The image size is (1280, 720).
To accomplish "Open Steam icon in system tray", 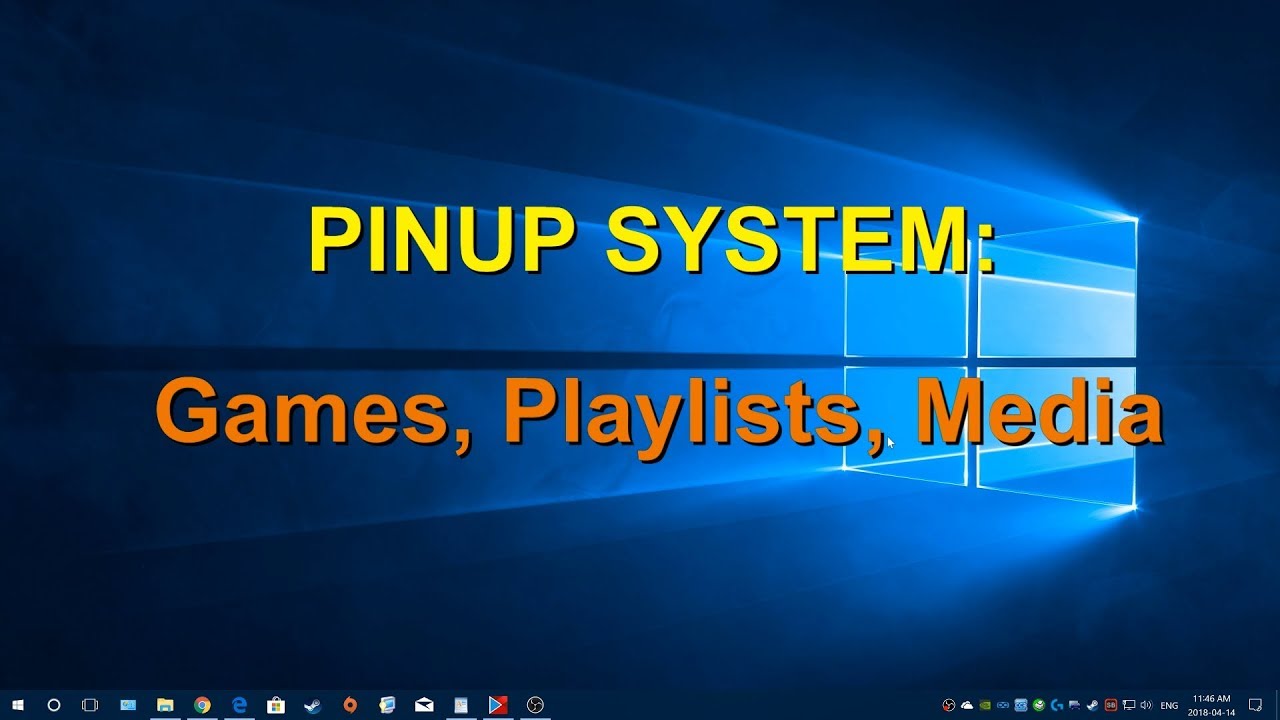I will (1093, 705).
